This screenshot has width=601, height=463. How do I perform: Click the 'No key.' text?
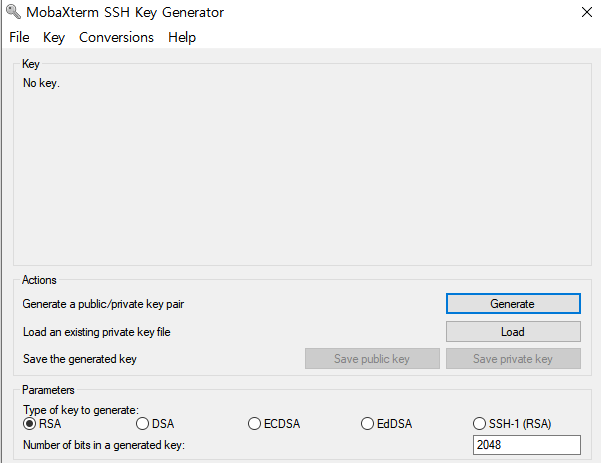(x=41, y=83)
